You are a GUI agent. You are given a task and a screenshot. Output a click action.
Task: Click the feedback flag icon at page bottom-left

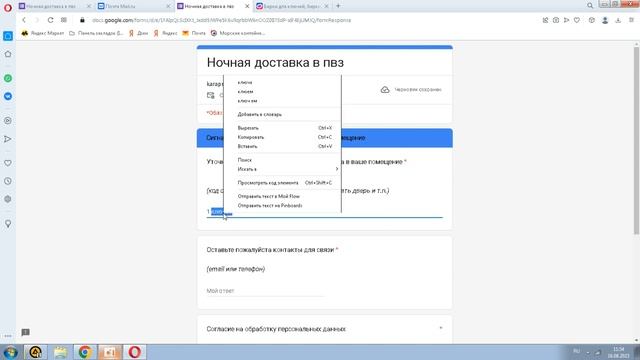(x=25, y=332)
